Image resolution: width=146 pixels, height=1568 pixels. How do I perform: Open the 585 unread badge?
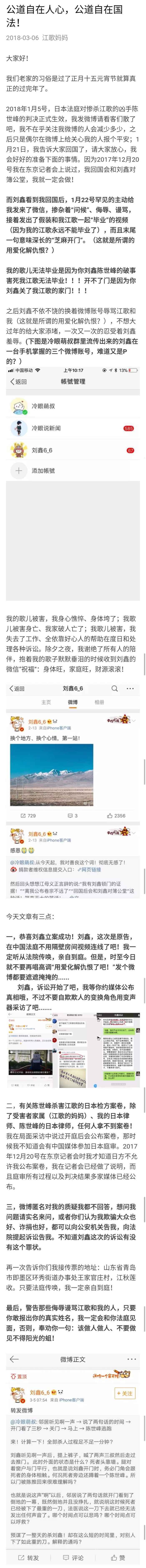(128, 429)
